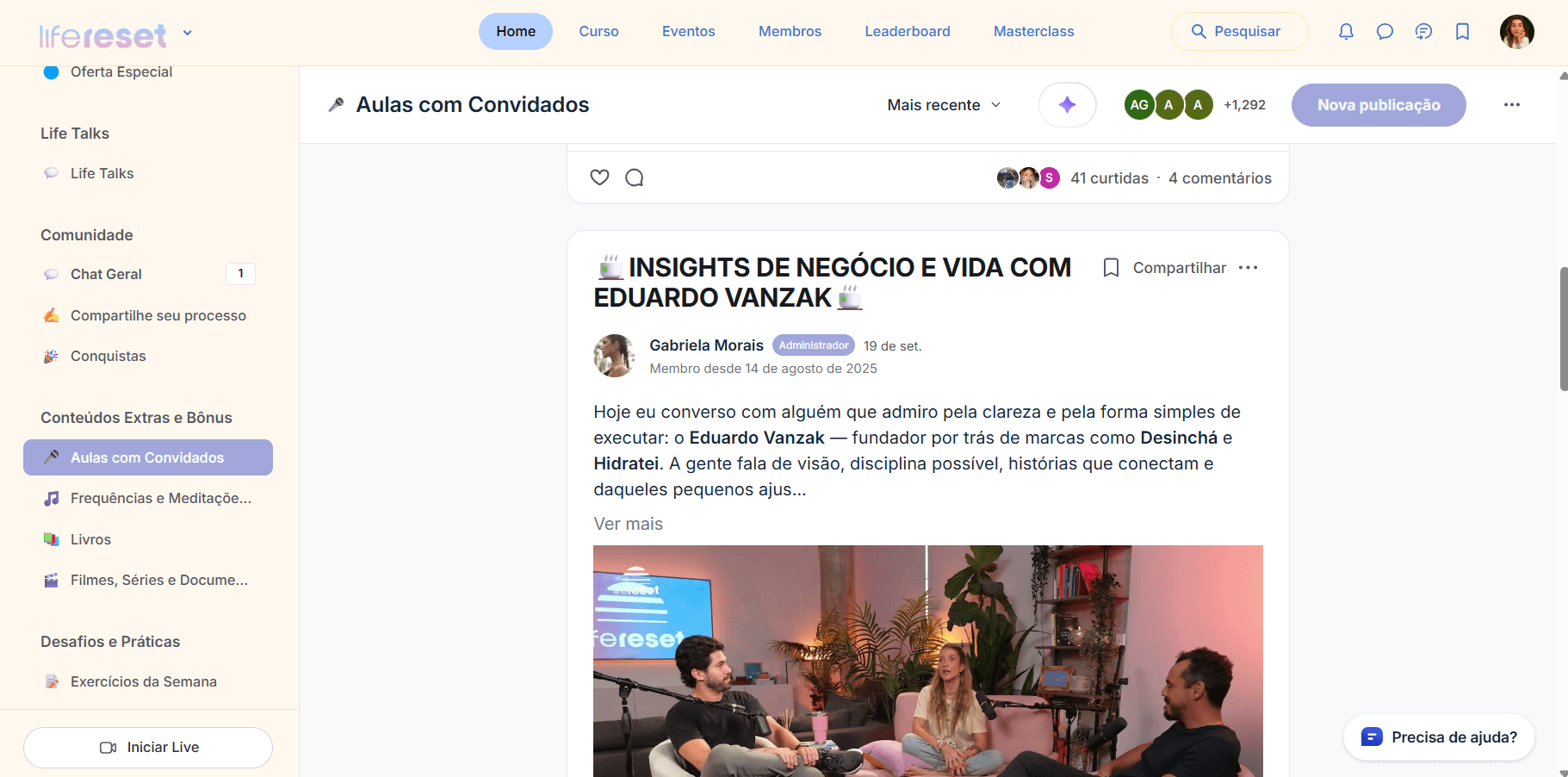Click Gabriela Morais author avatar
1568x777 pixels.
coord(614,356)
